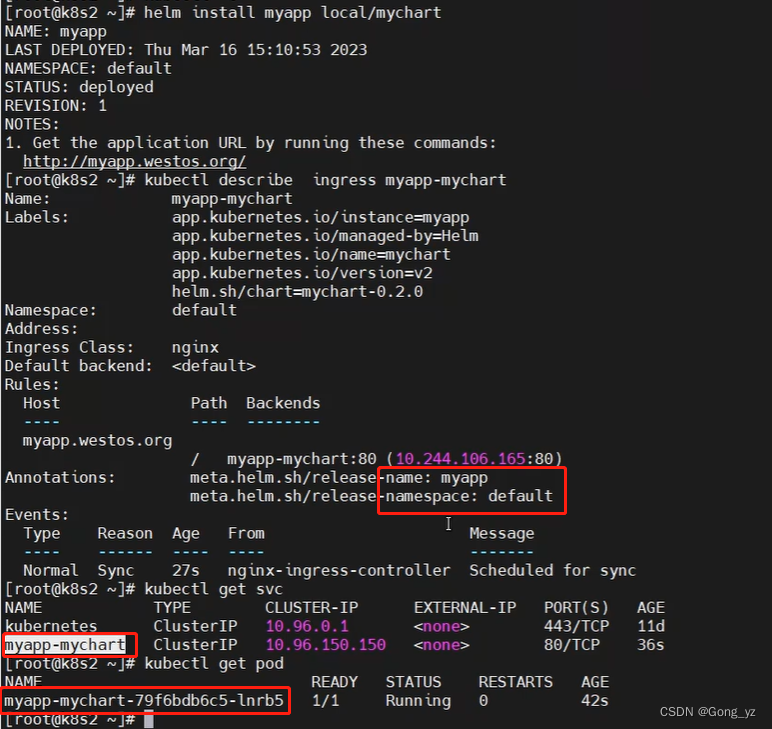Click the '443/TCP' port value
The image size is (772, 729).
point(576,627)
